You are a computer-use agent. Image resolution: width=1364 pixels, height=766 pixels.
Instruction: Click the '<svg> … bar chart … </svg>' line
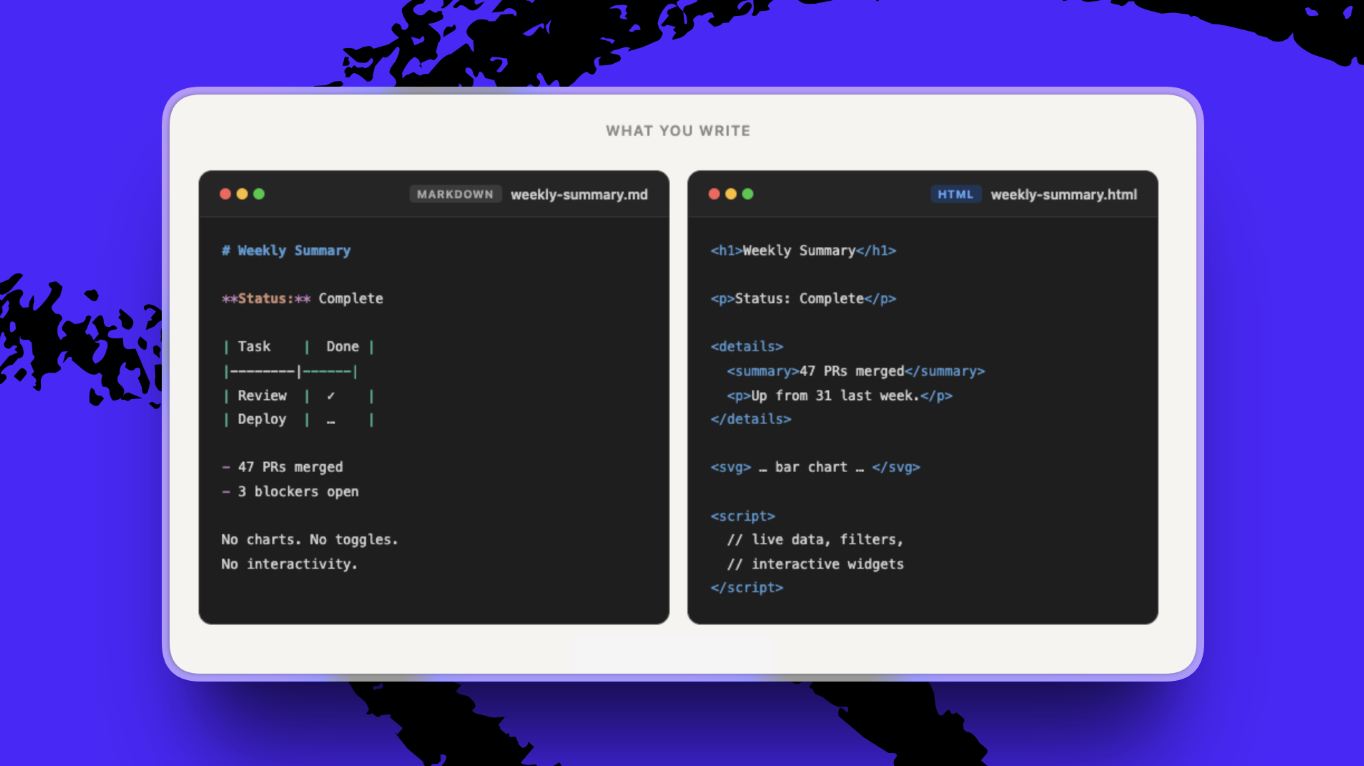click(x=815, y=467)
